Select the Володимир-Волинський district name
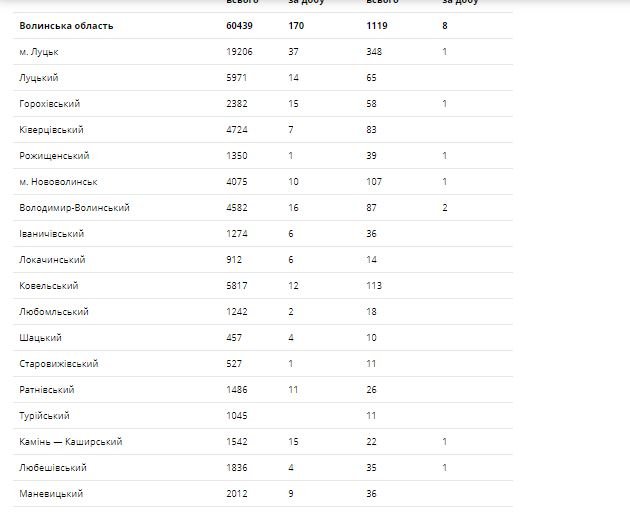Image resolution: width=630 pixels, height=516 pixels. coord(74,207)
